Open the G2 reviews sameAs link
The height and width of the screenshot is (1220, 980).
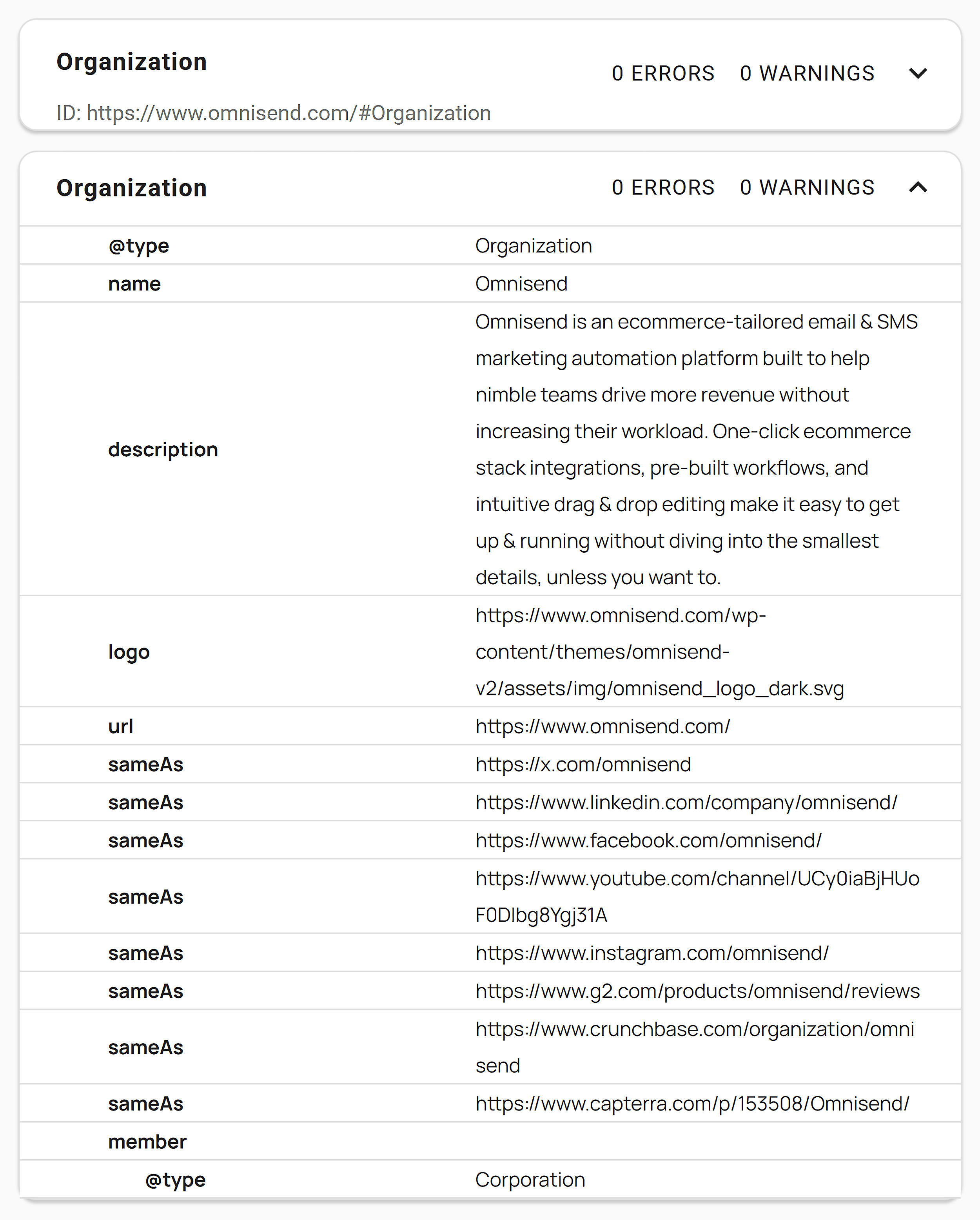point(697,990)
